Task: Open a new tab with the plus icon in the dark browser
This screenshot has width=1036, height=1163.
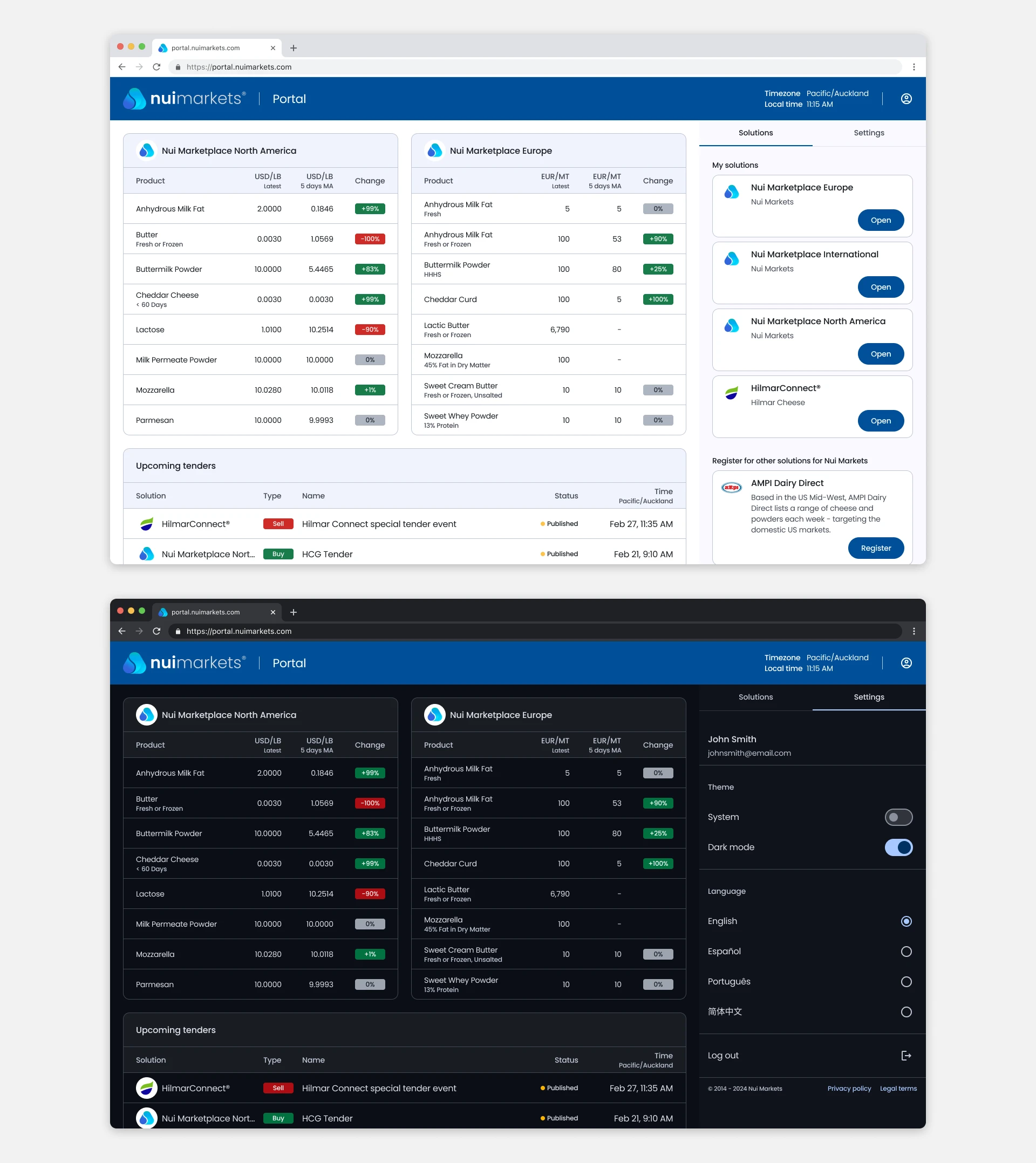Action: coord(294,612)
